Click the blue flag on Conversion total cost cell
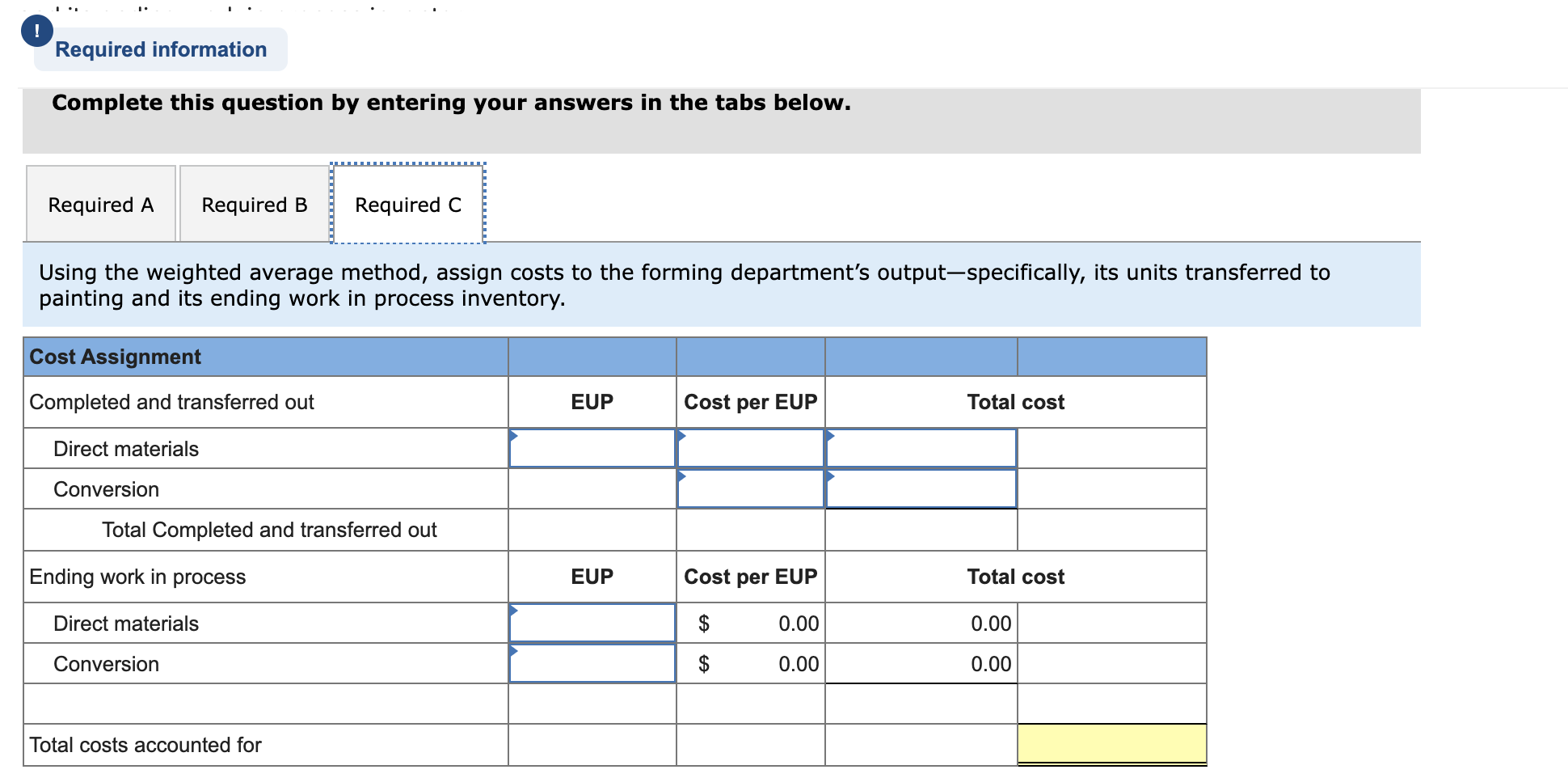This screenshot has height=778, width=1568. point(830,476)
